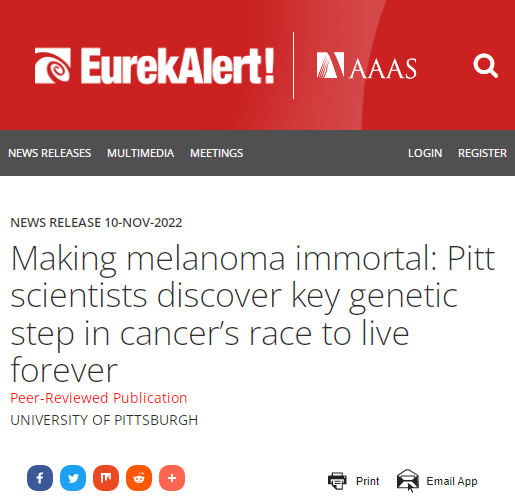
Task: Click the Peer-Reviewed Publication label
Action: click(99, 398)
